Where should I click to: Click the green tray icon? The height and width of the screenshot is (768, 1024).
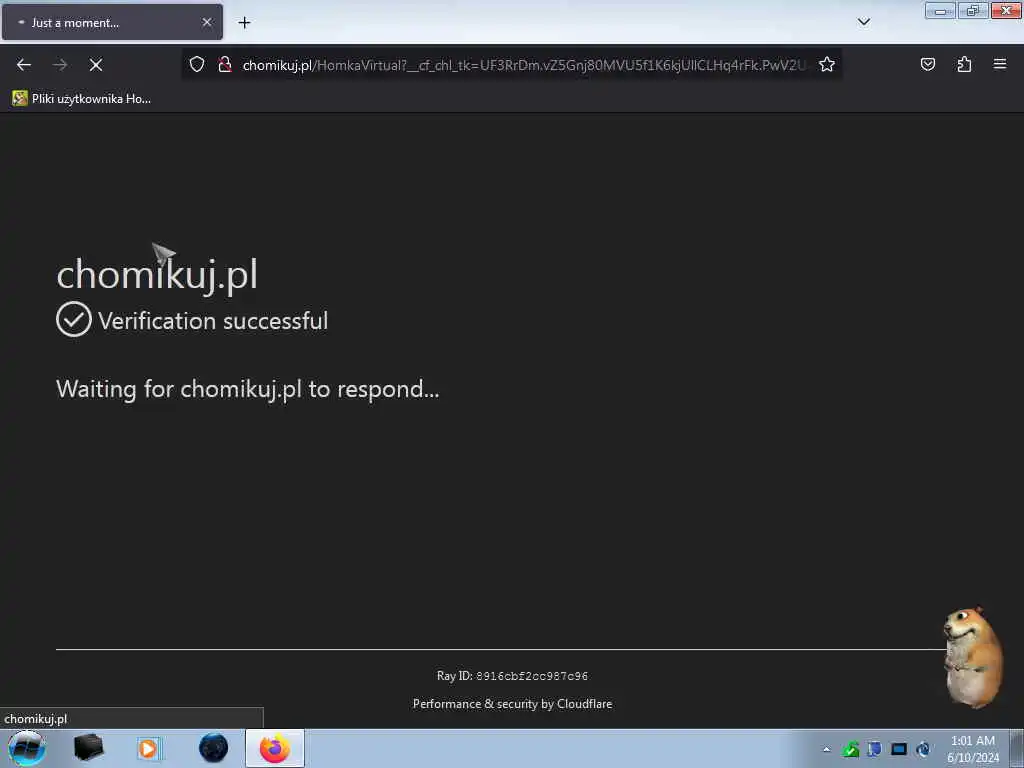coord(850,750)
